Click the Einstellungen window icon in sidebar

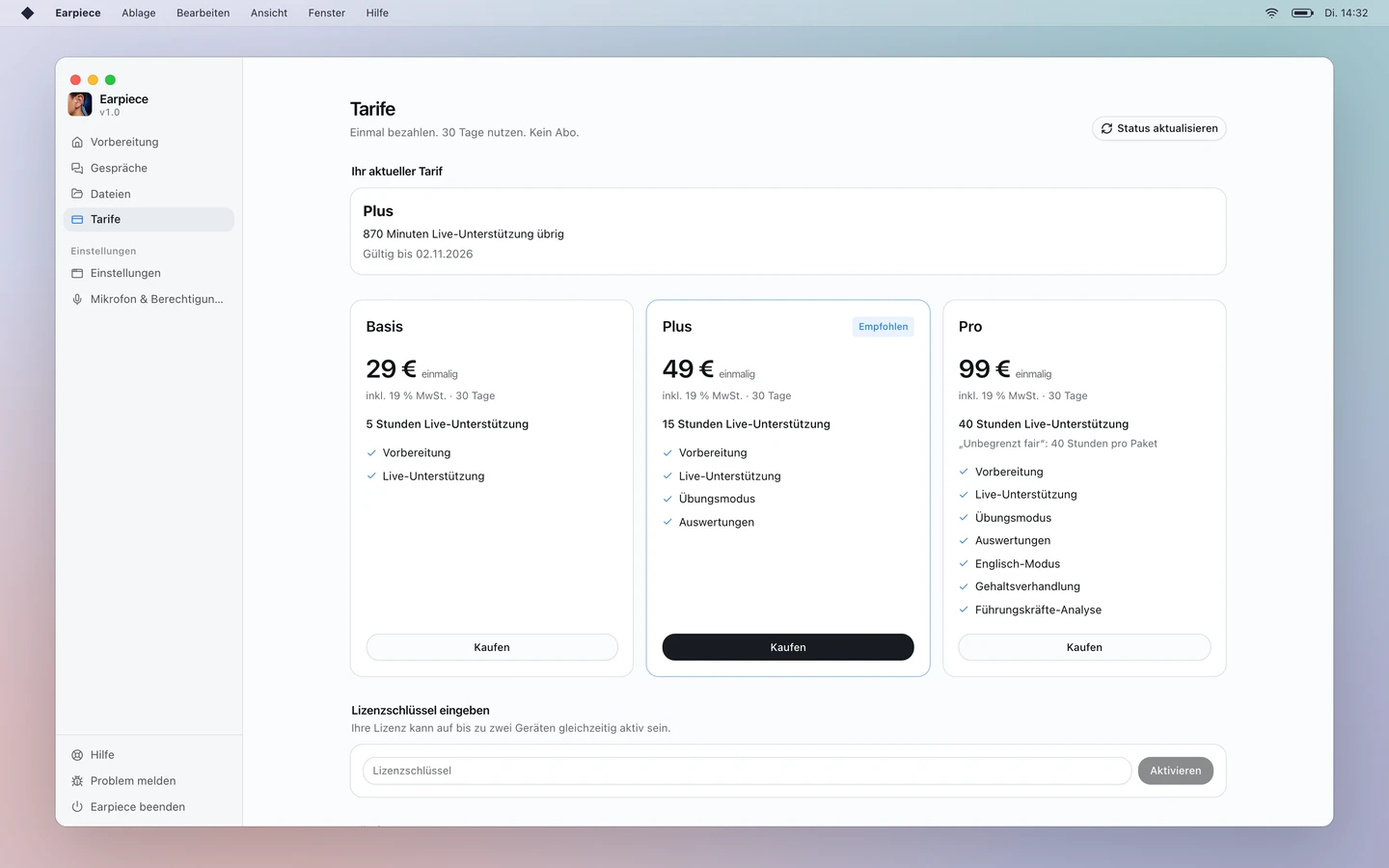pyautogui.click(x=77, y=273)
